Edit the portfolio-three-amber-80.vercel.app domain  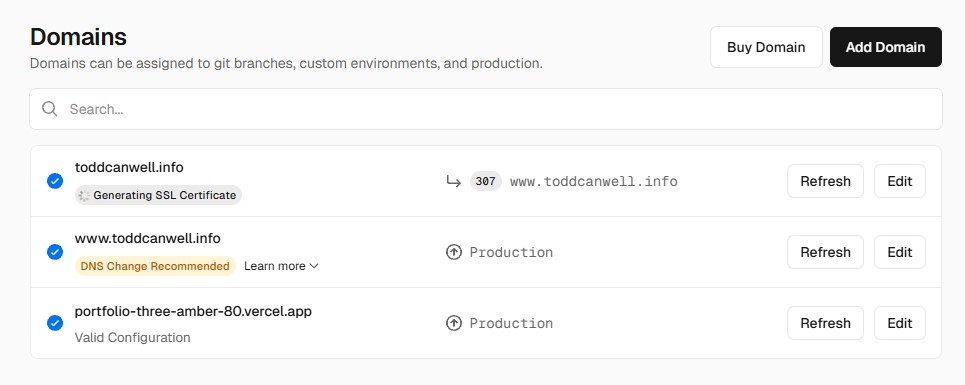click(900, 323)
